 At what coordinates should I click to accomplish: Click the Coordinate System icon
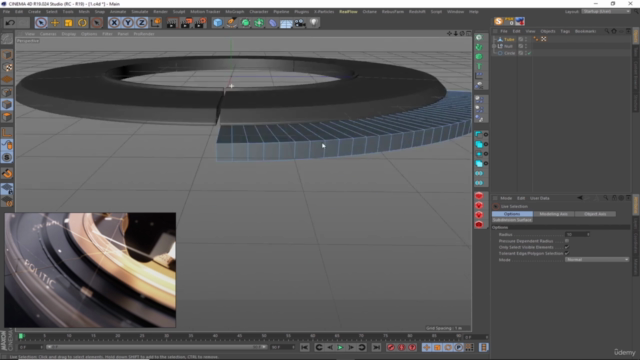tap(156, 23)
